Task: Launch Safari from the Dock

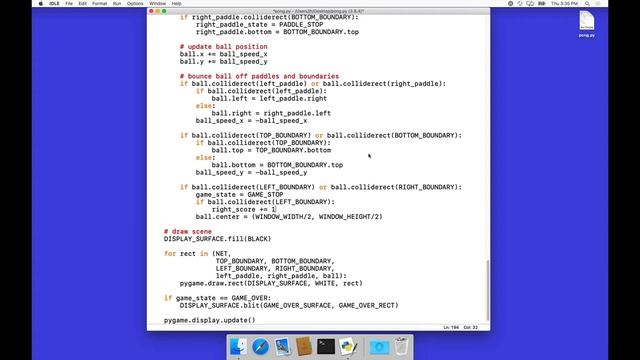Action: tap(260, 347)
